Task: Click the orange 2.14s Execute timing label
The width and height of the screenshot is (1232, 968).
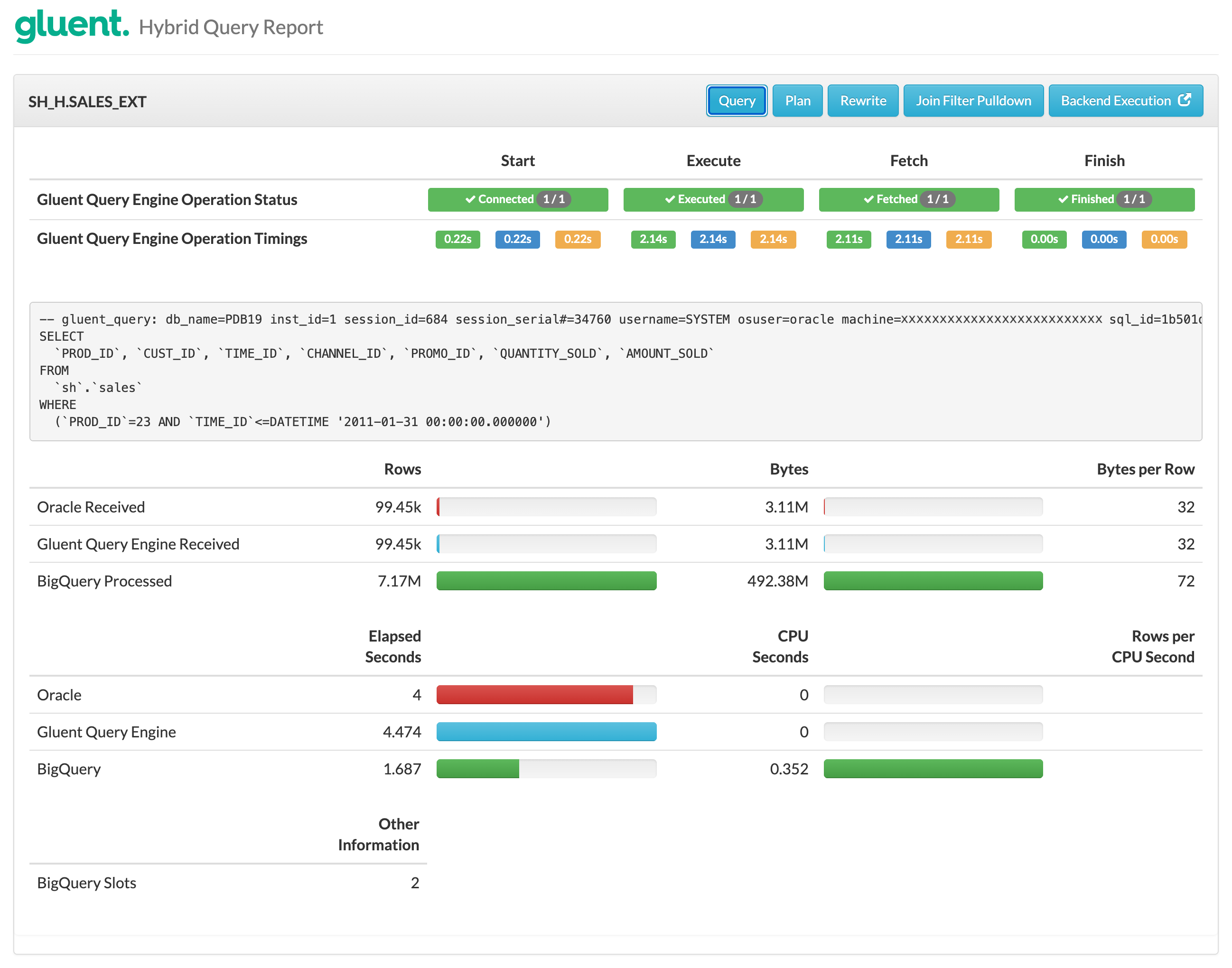Action: click(773, 239)
